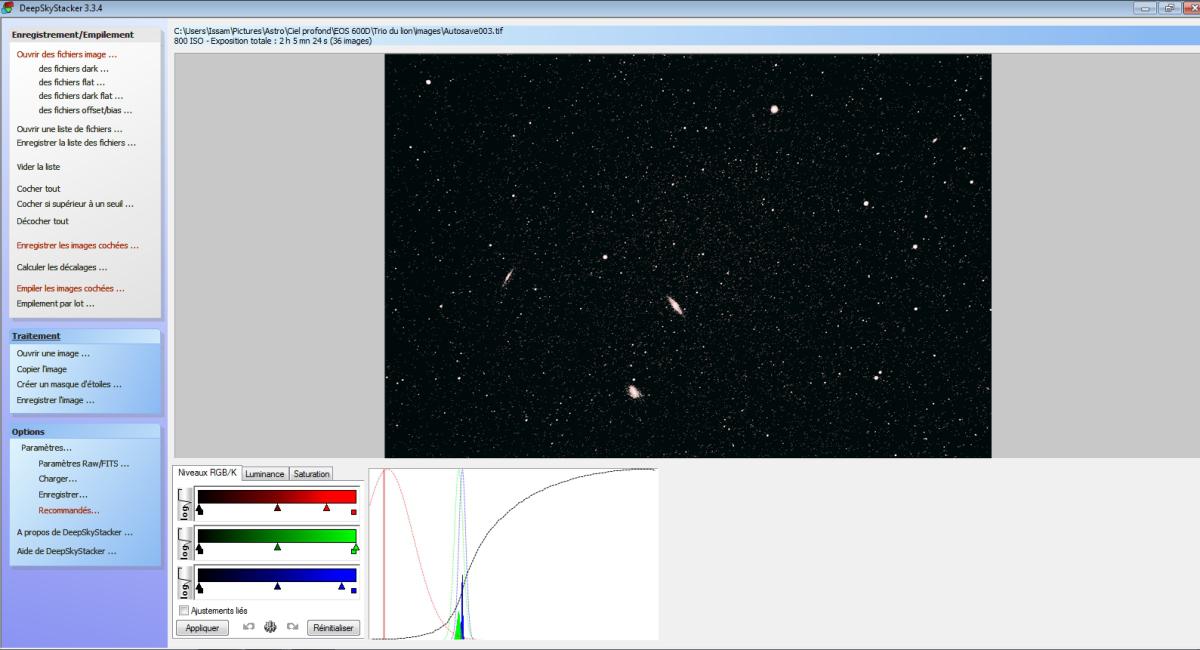
Task: Open des fichiers dark flat link
Action: 82,96
